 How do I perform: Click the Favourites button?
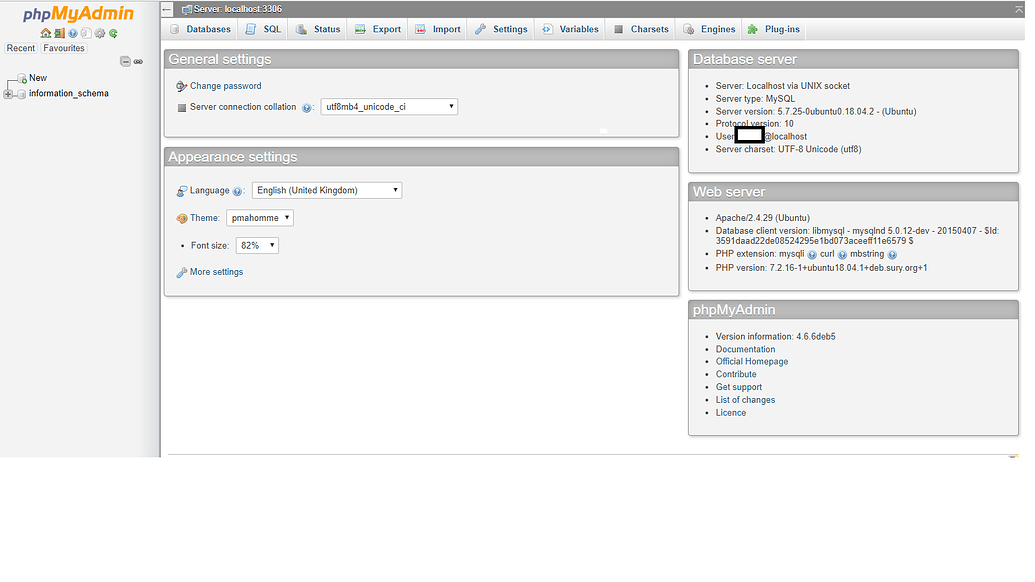click(x=63, y=48)
